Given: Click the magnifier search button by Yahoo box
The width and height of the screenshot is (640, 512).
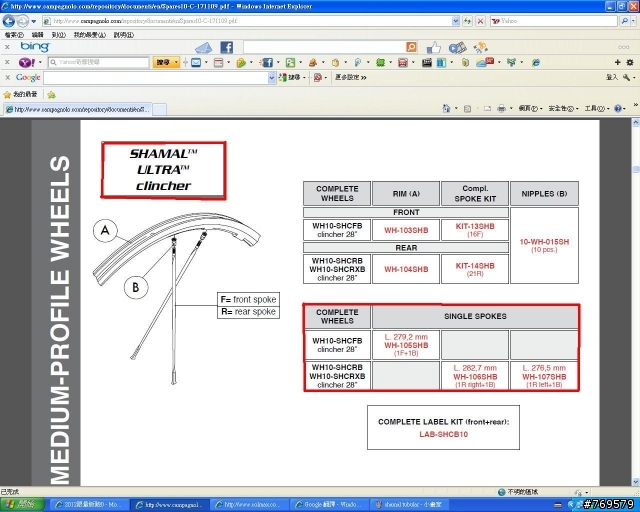Looking at the screenshot, I should [624, 21].
